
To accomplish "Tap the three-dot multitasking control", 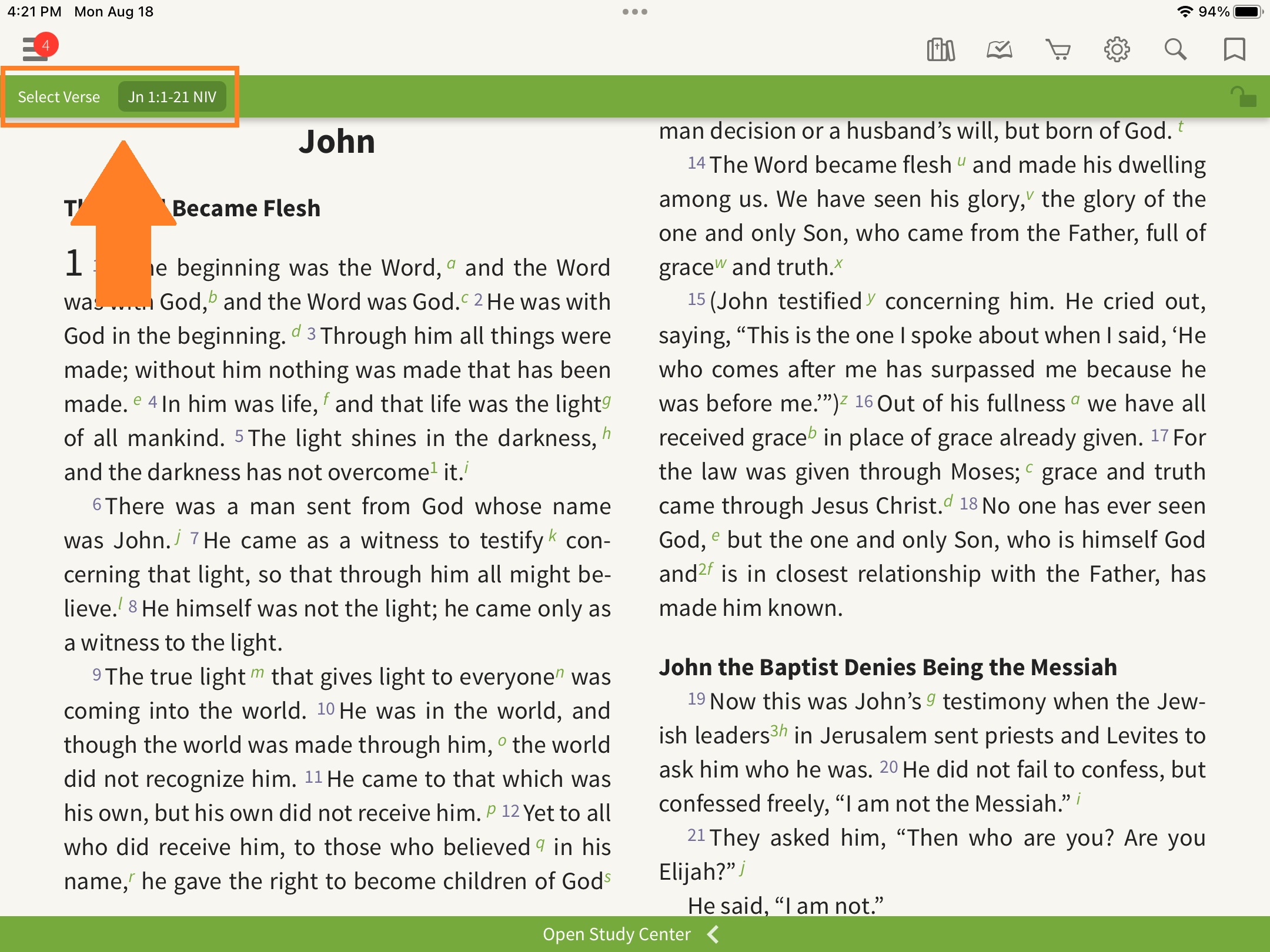I will 635,12.
